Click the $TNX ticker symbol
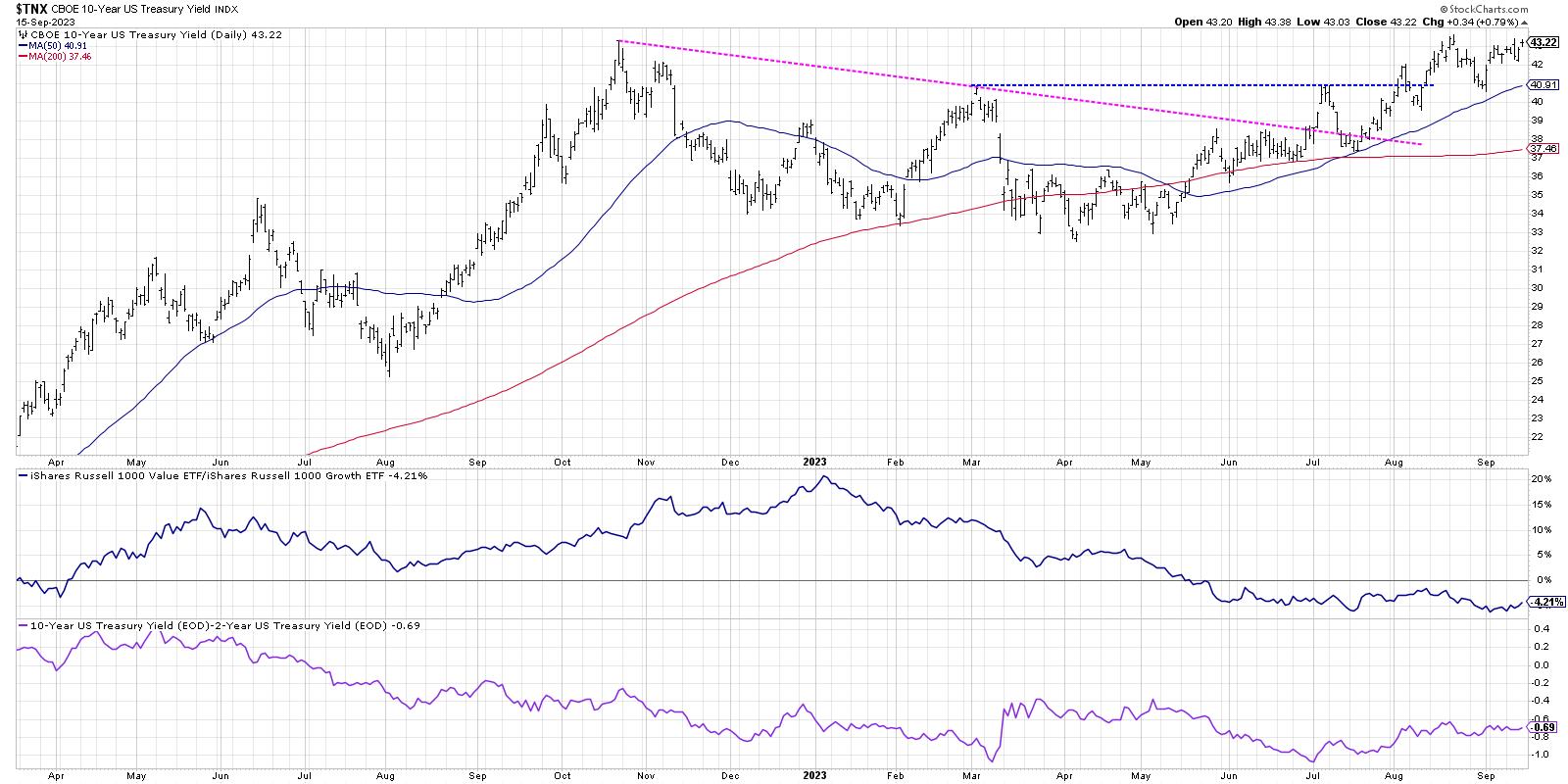Screen dimensions: 1568x784 32,7
